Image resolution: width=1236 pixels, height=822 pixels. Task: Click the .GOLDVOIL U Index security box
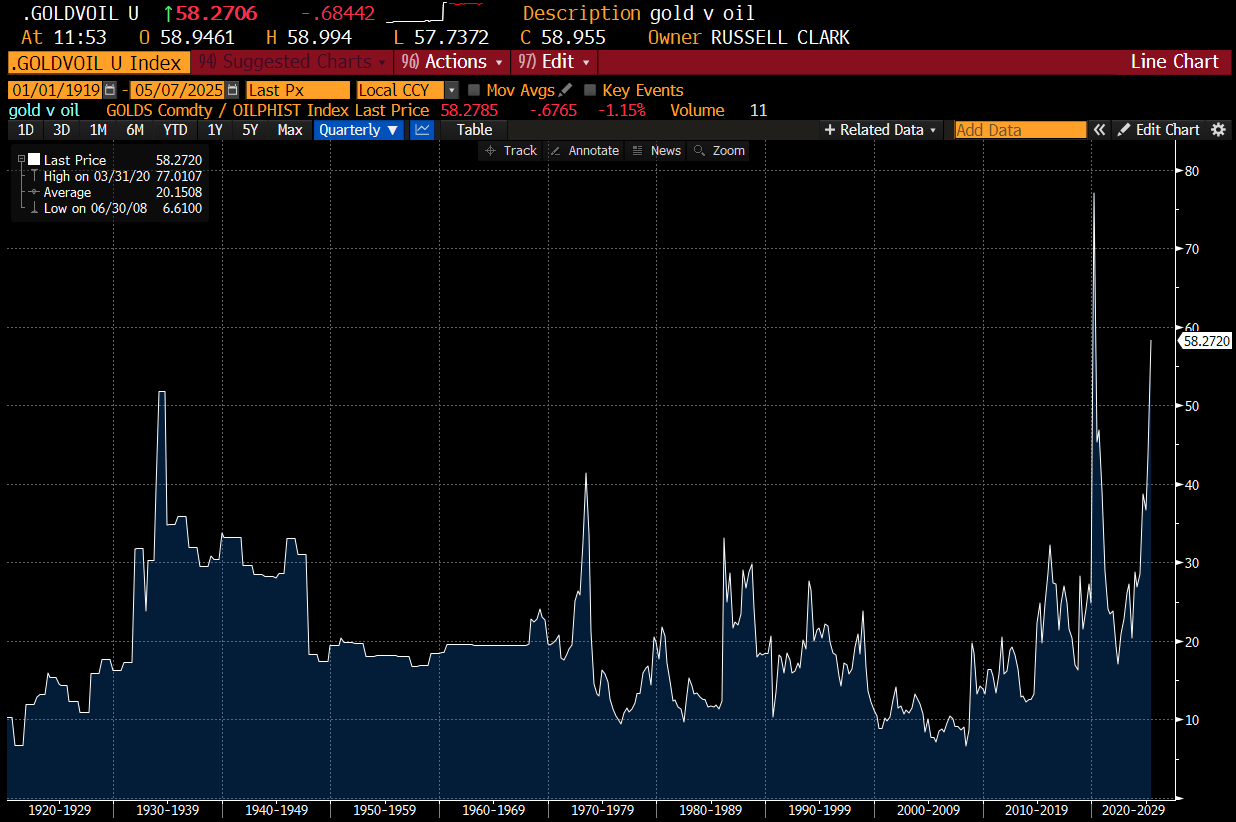[x=97, y=62]
